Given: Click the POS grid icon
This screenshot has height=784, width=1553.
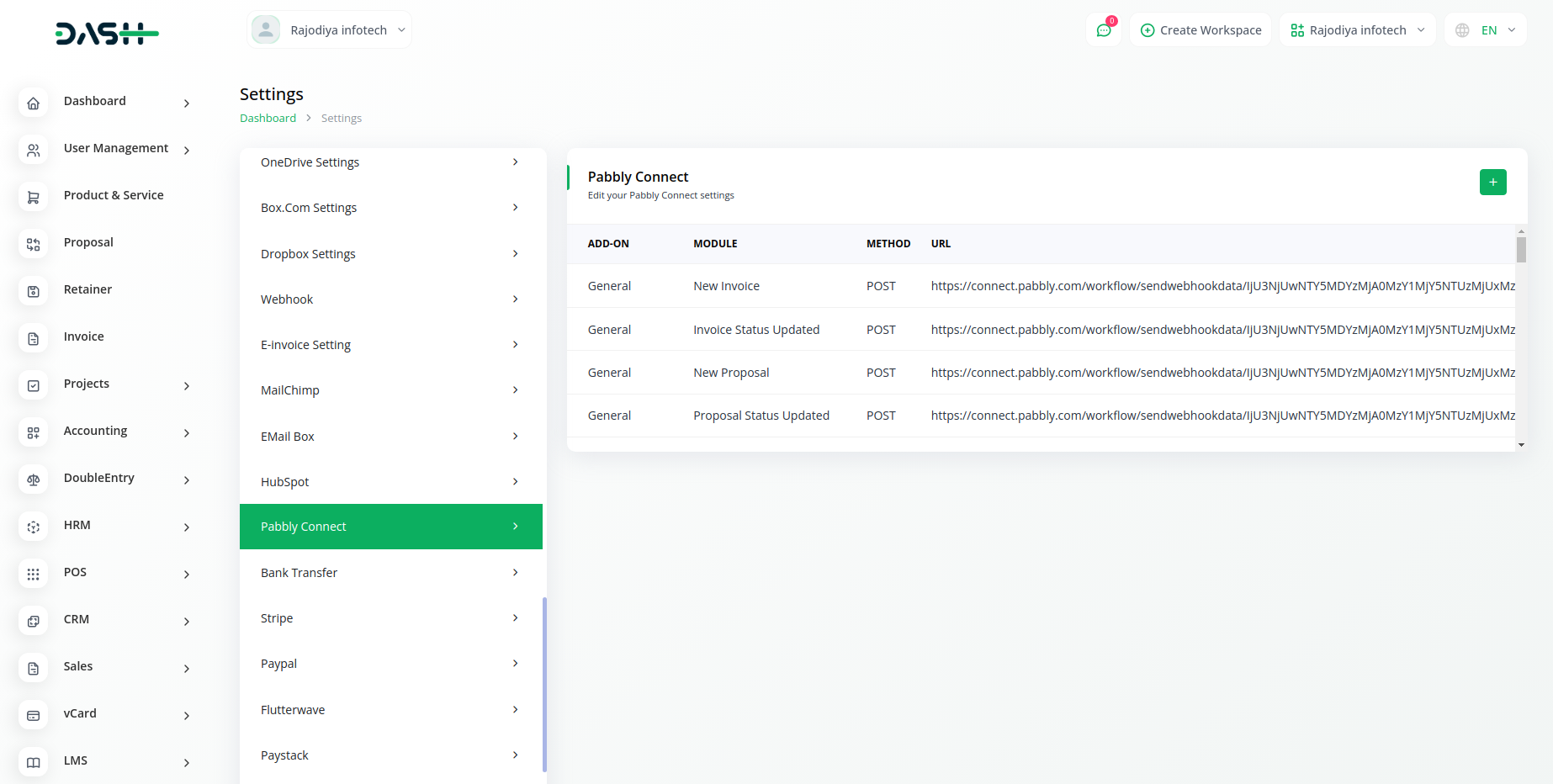Looking at the screenshot, I should 34,574.
